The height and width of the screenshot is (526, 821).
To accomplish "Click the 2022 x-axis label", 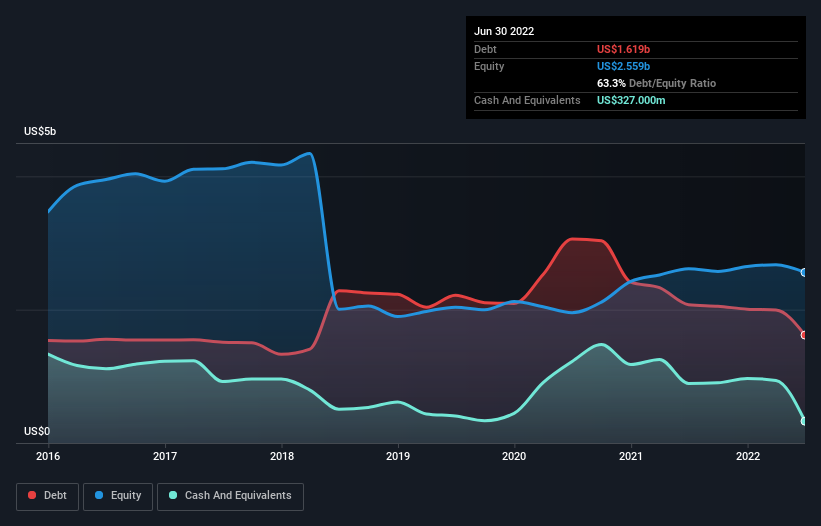I will 748,456.
